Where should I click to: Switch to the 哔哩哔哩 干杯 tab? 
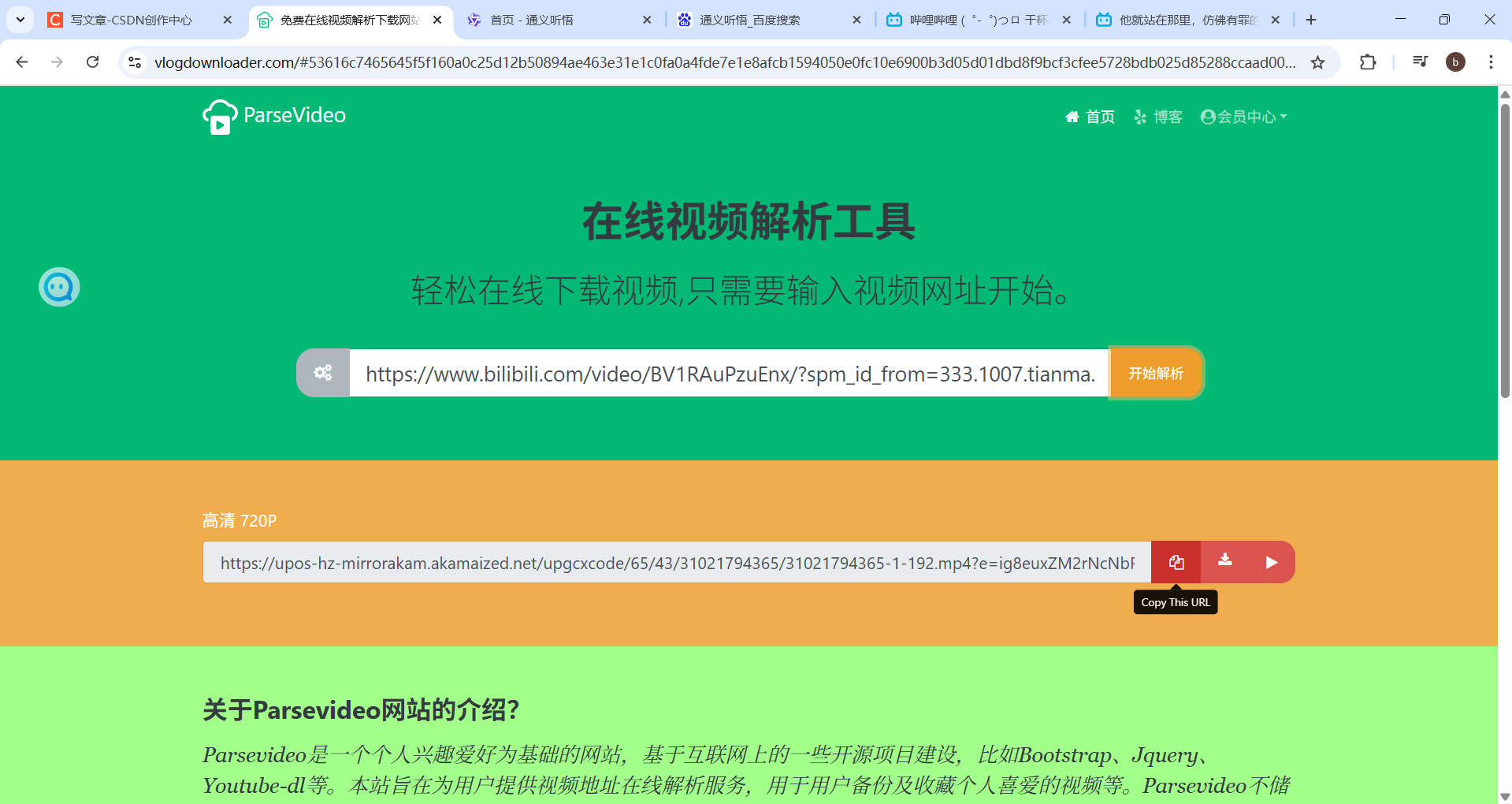click(979, 20)
